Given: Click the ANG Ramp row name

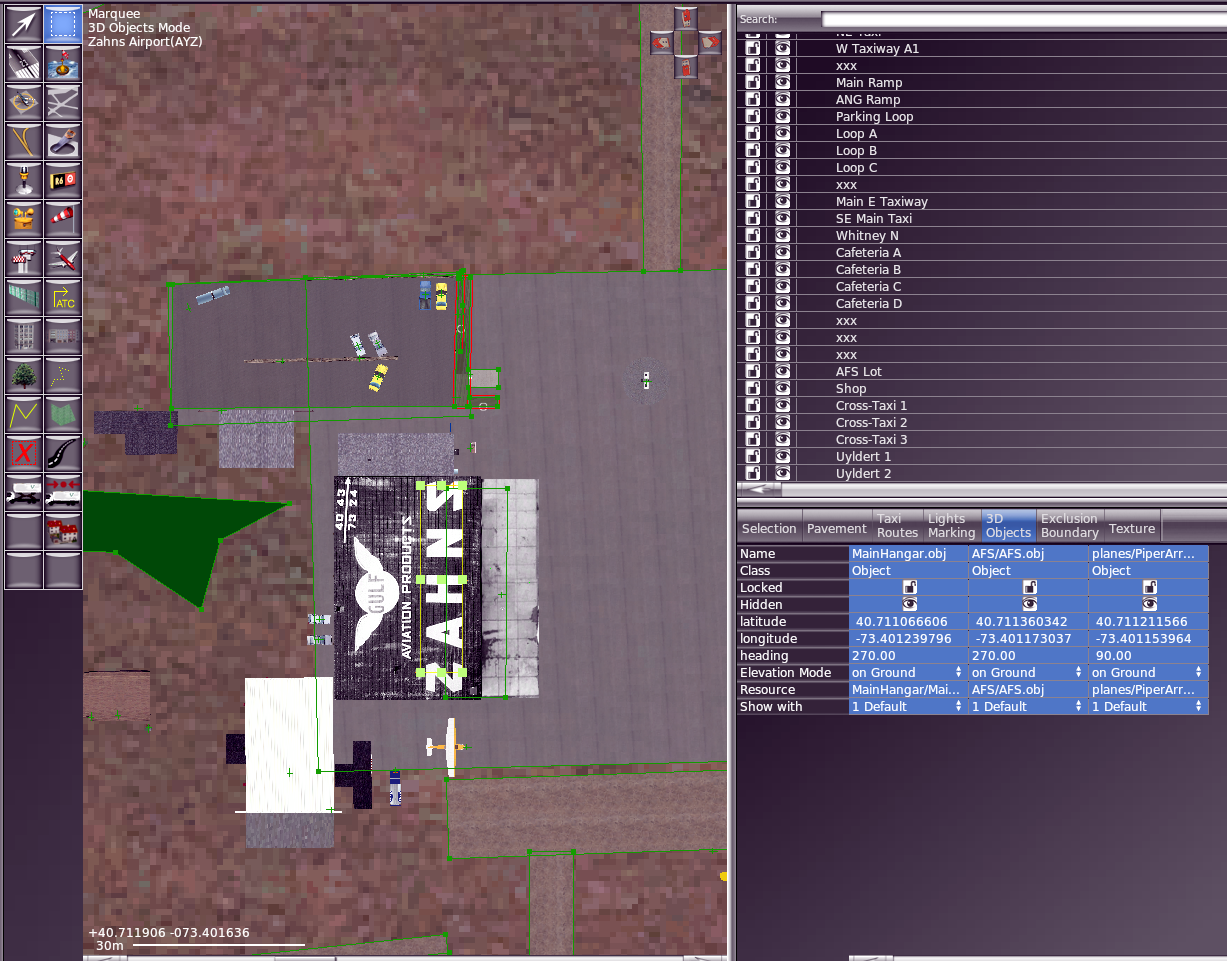Looking at the screenshot, I should [x=868, y=100].
